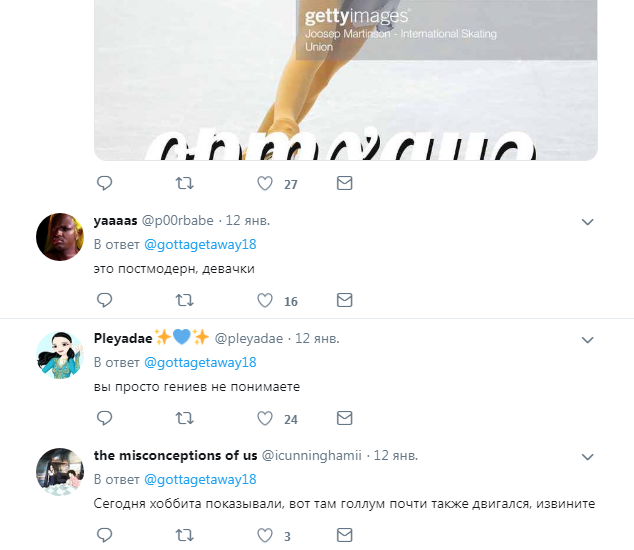The image size is (634, 550).
Task: Expand options chevron on Pleyadae tweet
Action: coord(587,340)
